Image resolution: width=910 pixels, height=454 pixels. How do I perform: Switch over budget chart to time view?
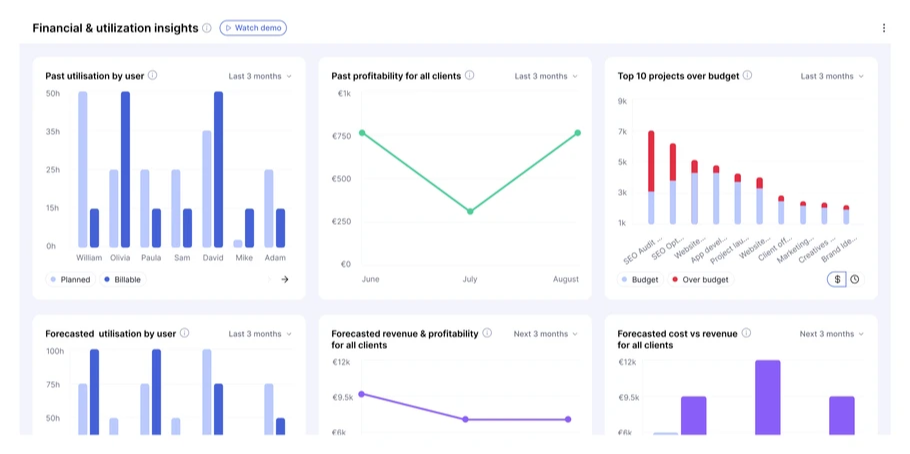click(x=855, y=280)
